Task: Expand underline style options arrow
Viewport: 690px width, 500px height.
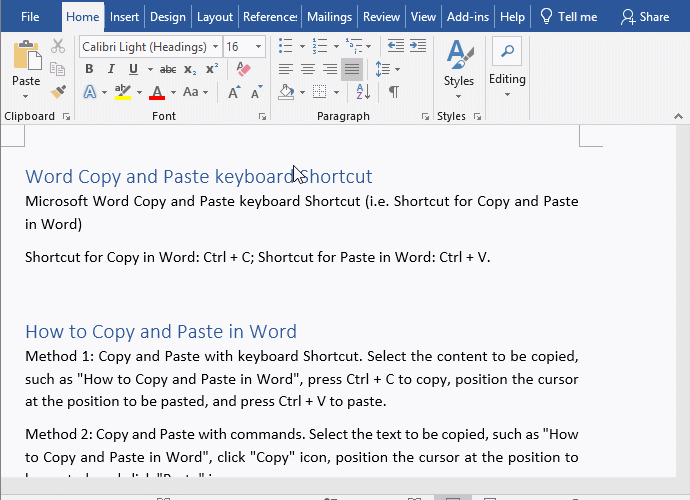Action: [x=150, y=70]
